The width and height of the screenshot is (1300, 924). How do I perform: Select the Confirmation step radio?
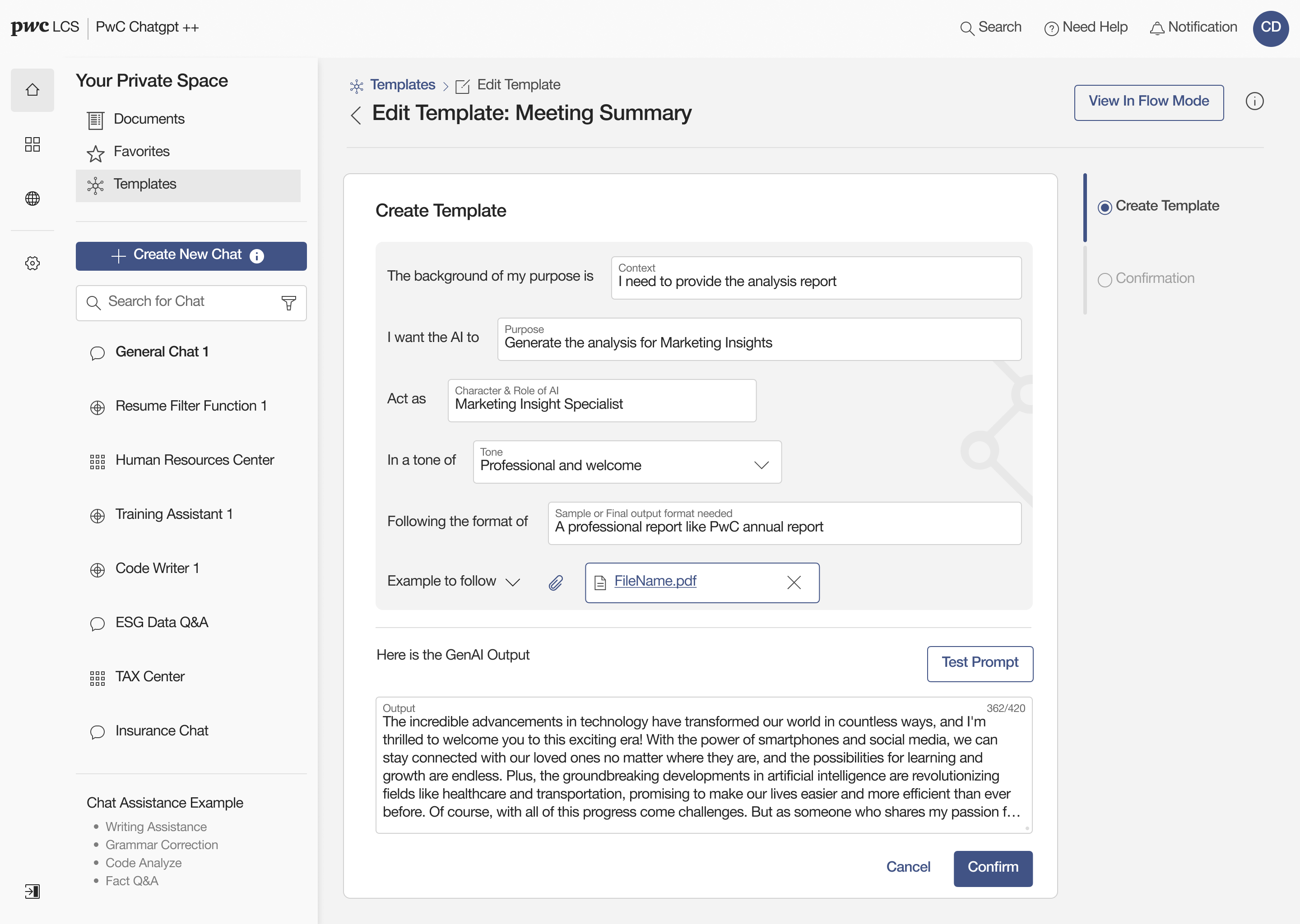(x=1104, y=279)
